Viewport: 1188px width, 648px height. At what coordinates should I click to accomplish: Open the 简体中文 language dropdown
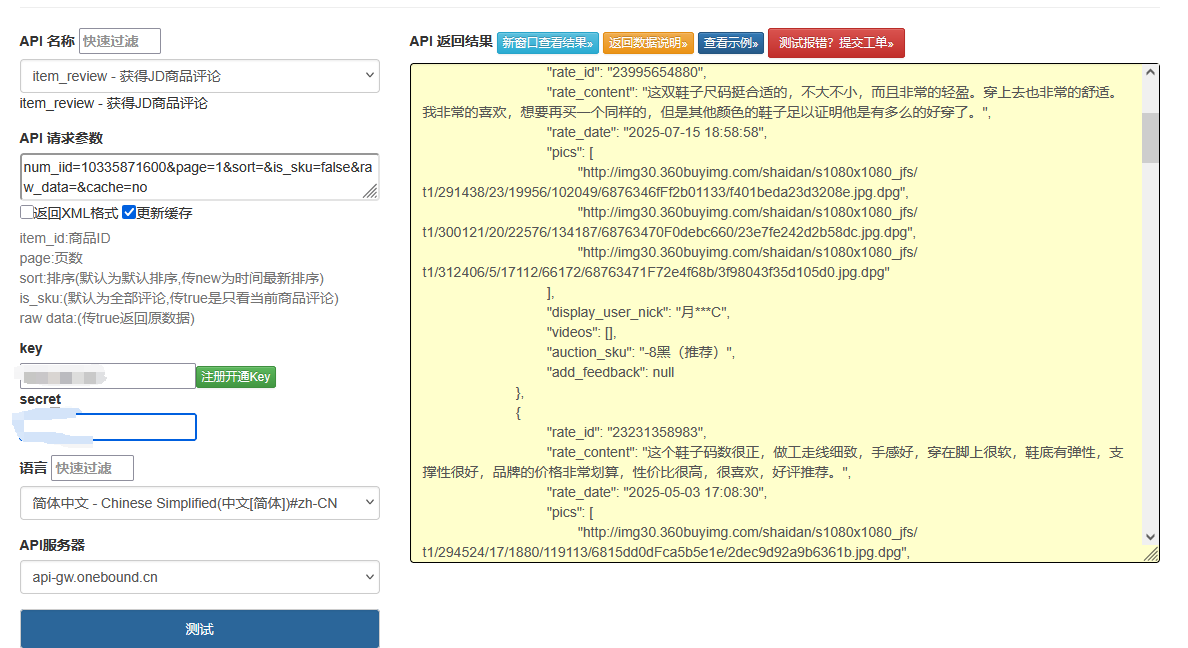point(200,503)
